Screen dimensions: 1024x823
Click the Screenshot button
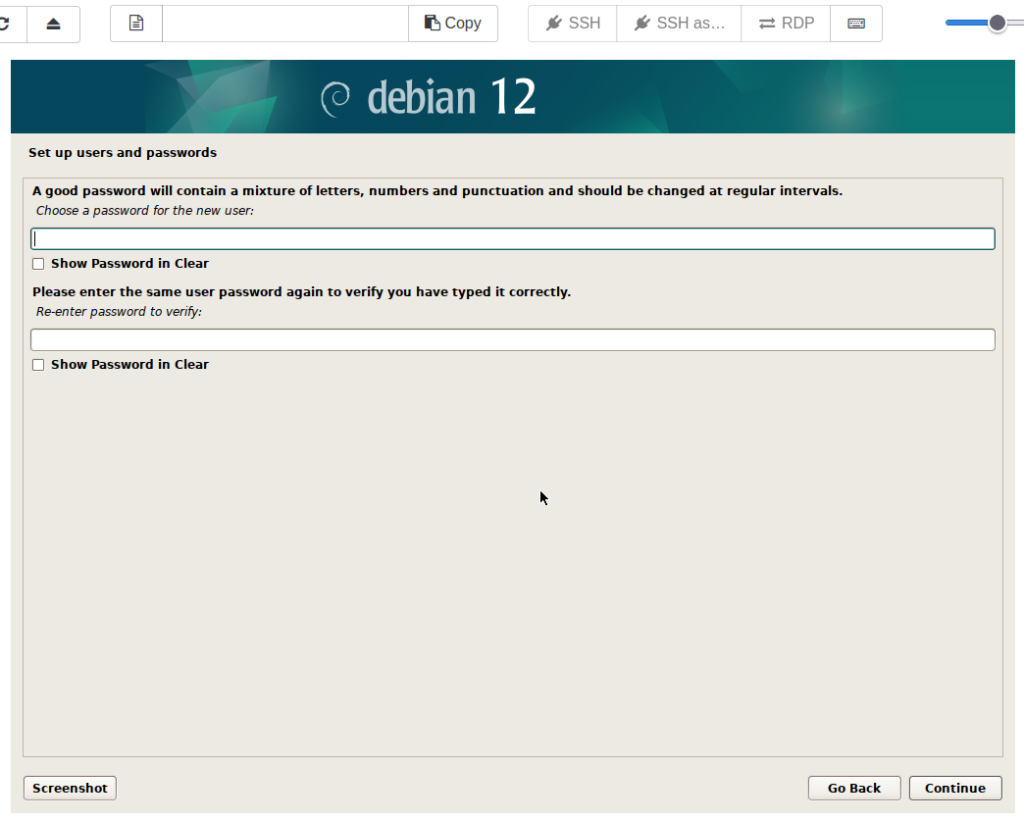[70, 788]
